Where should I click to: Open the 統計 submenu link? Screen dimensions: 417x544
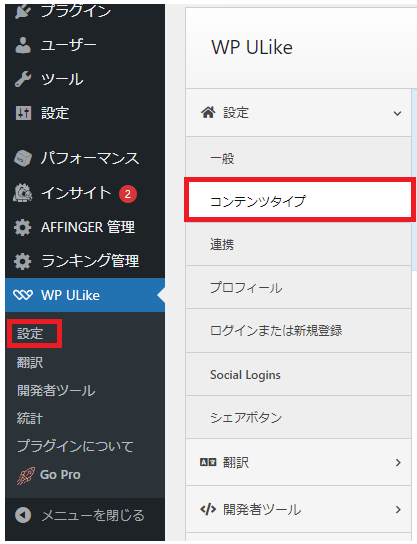tap(30, 418)
